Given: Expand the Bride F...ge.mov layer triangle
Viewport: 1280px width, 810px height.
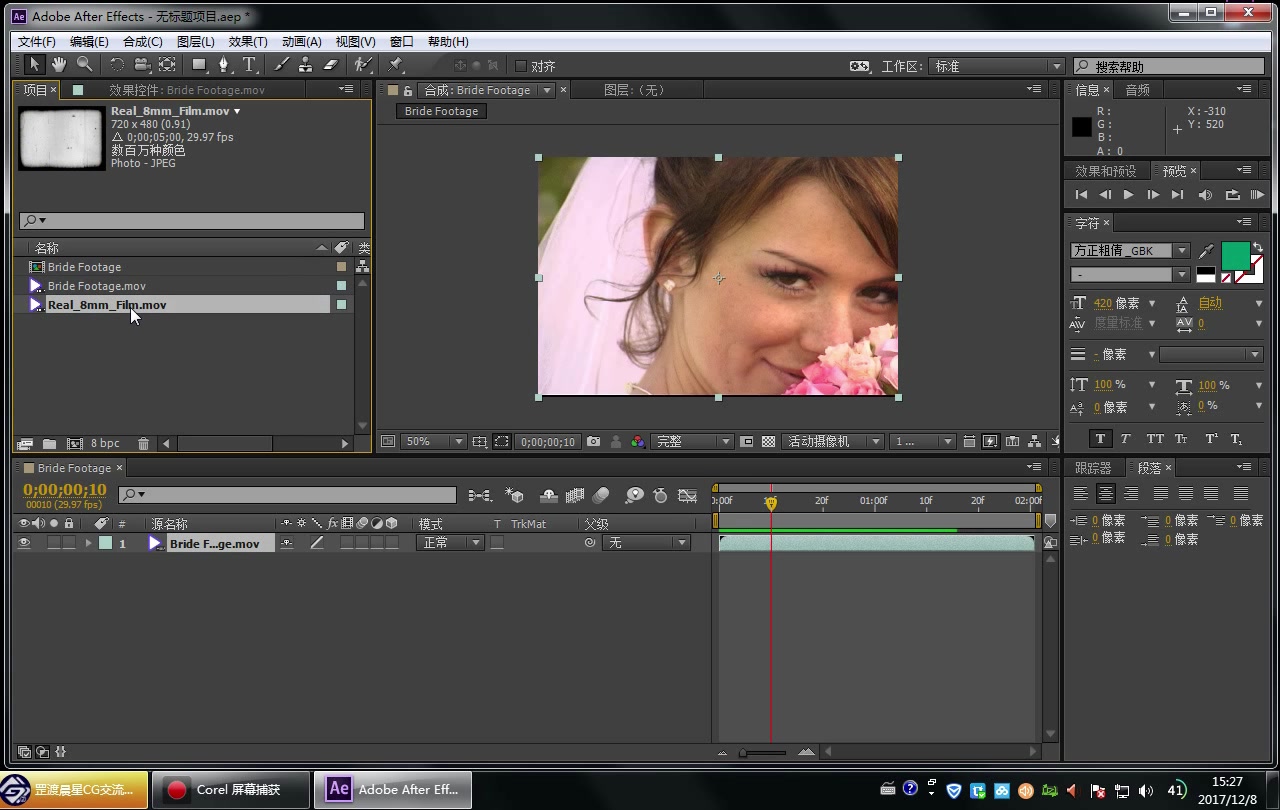Looking at the screenshot, I should (88, 543).
